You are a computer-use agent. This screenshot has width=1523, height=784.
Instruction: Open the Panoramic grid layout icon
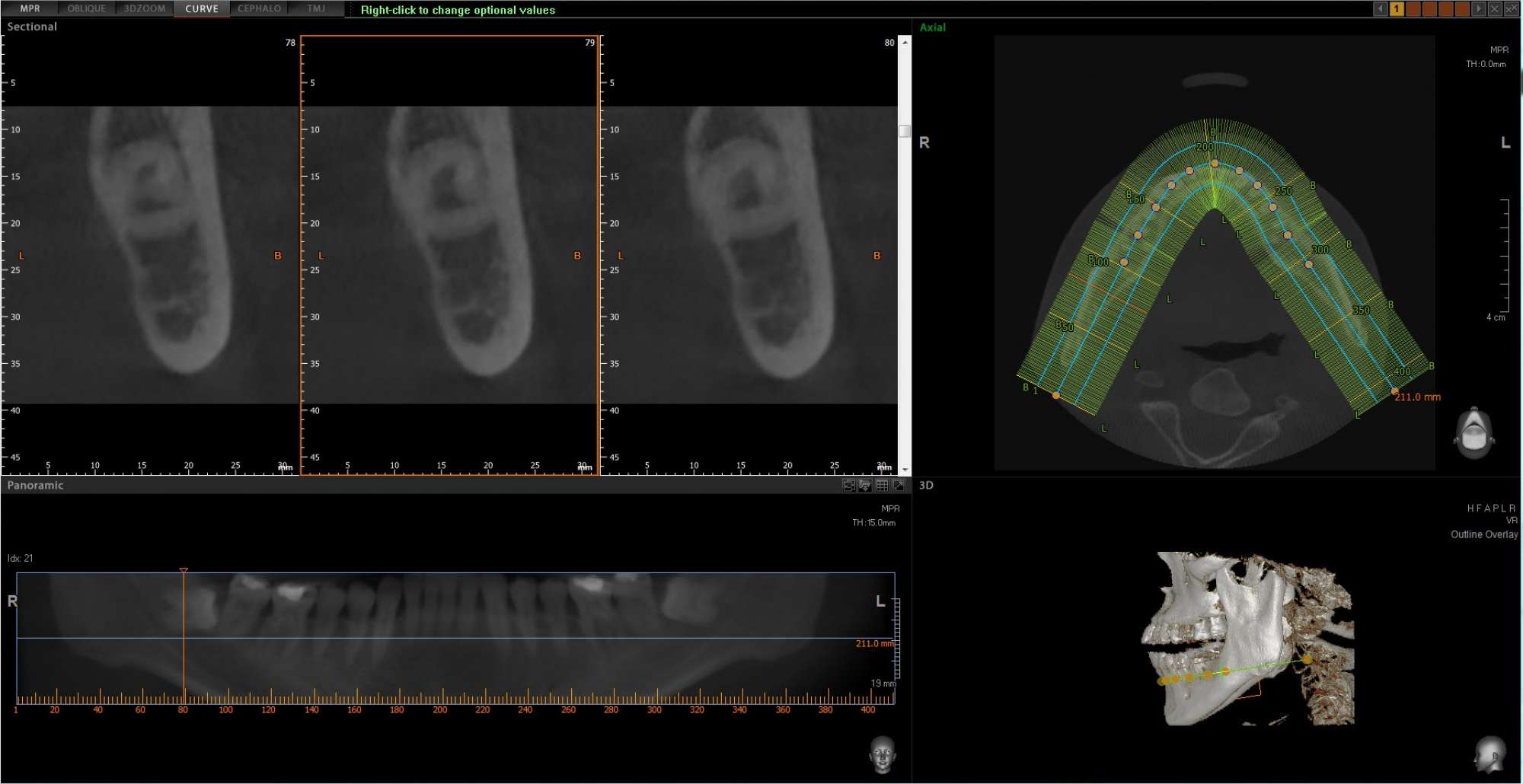coord(882,486)
